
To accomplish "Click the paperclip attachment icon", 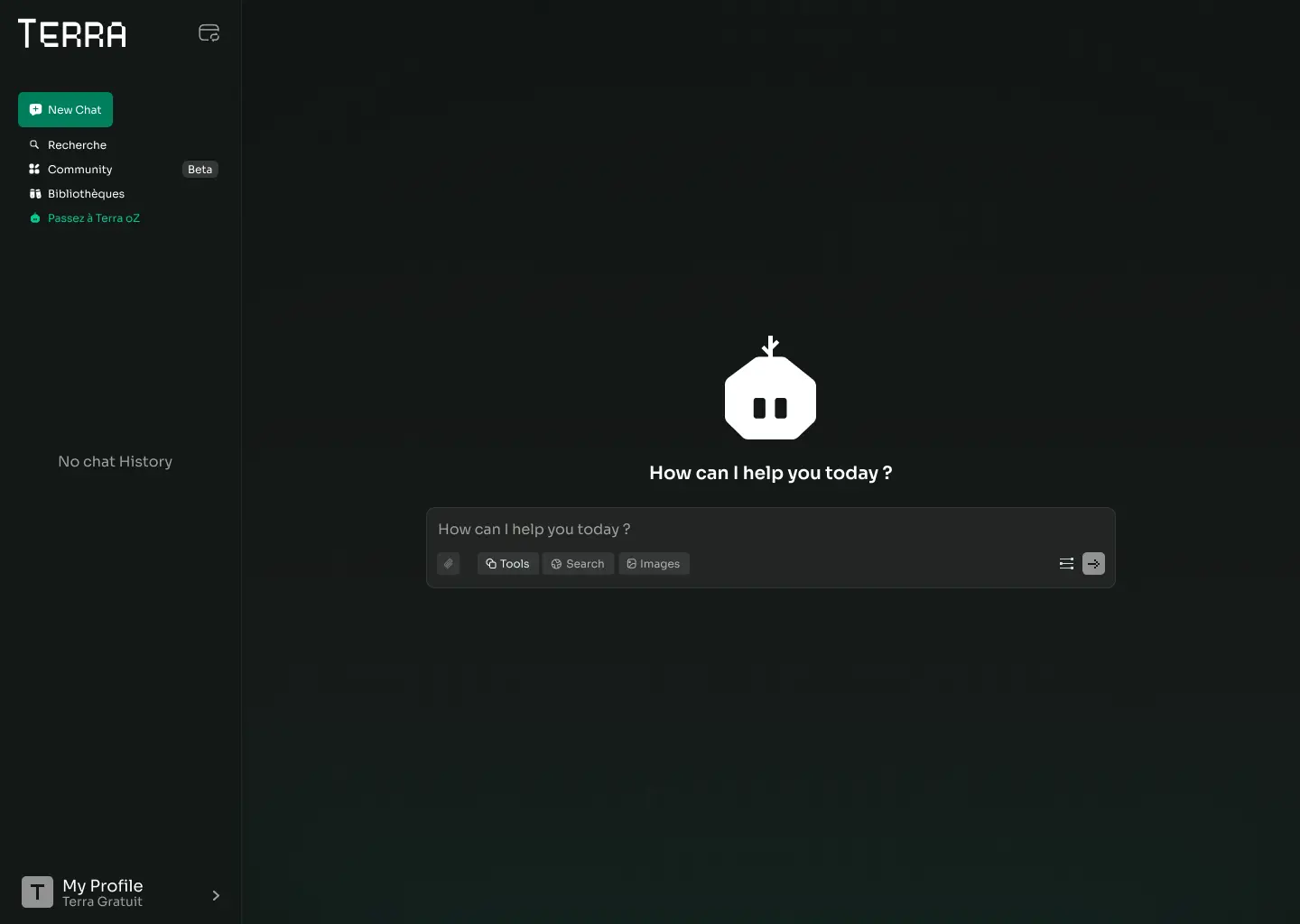I will (449, 564).
